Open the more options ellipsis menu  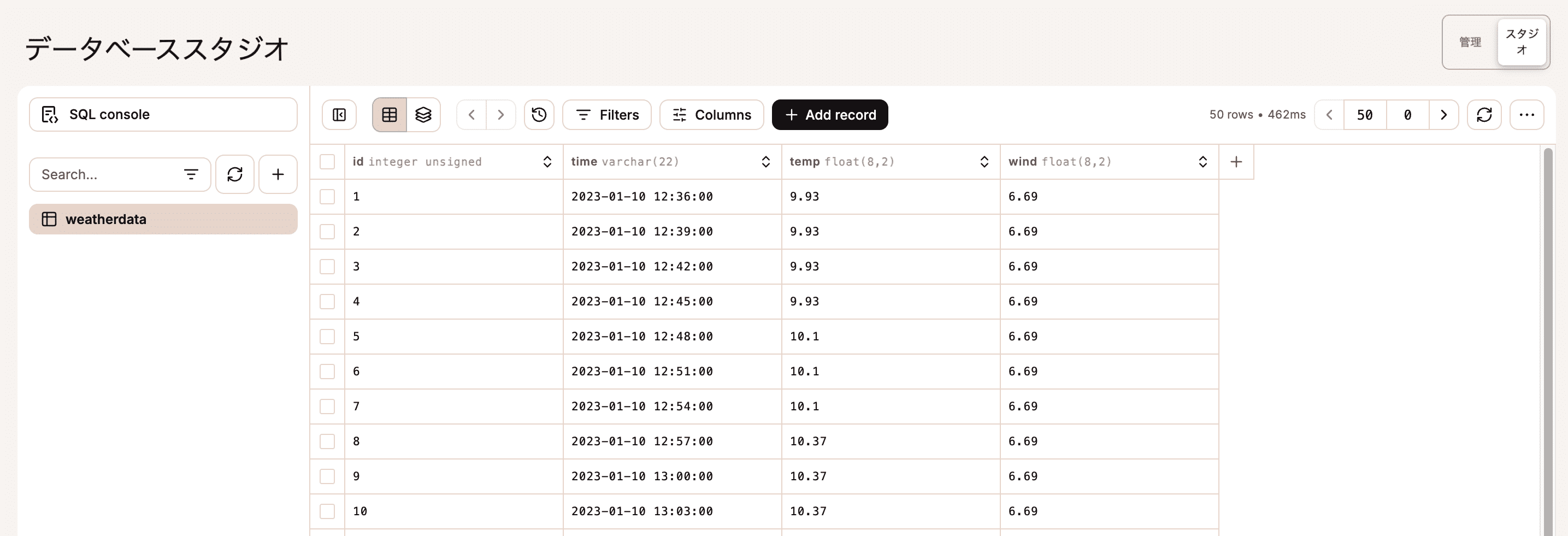pos(1526,115)
